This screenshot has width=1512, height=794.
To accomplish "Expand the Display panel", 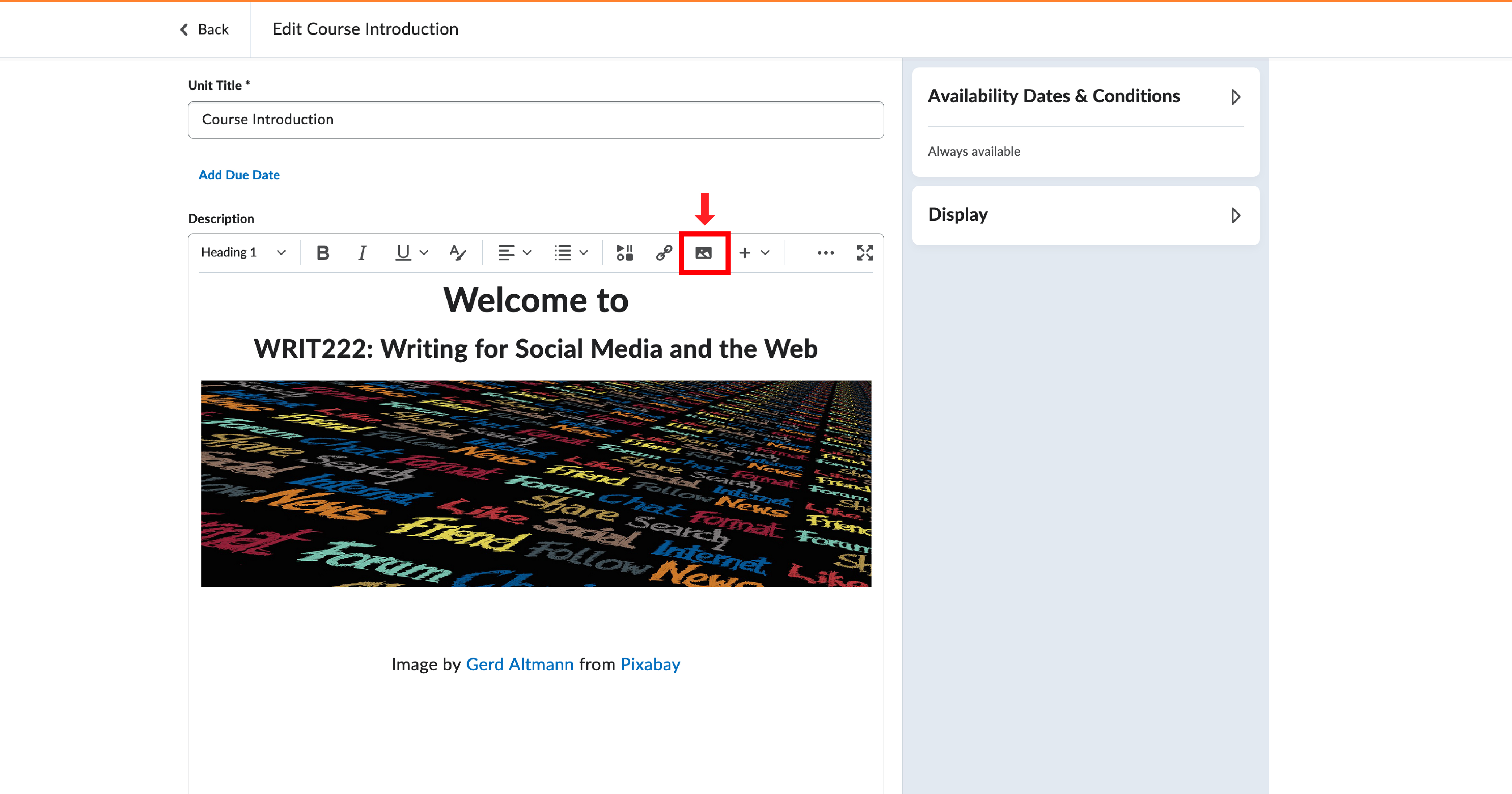I will tap(1236, 216).
